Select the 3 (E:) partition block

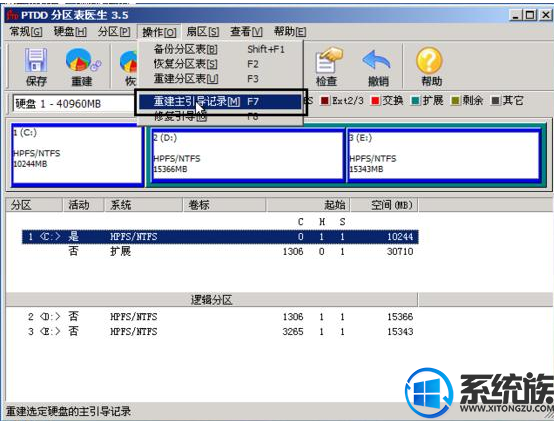pyautogui.click(x=444, y=155)
